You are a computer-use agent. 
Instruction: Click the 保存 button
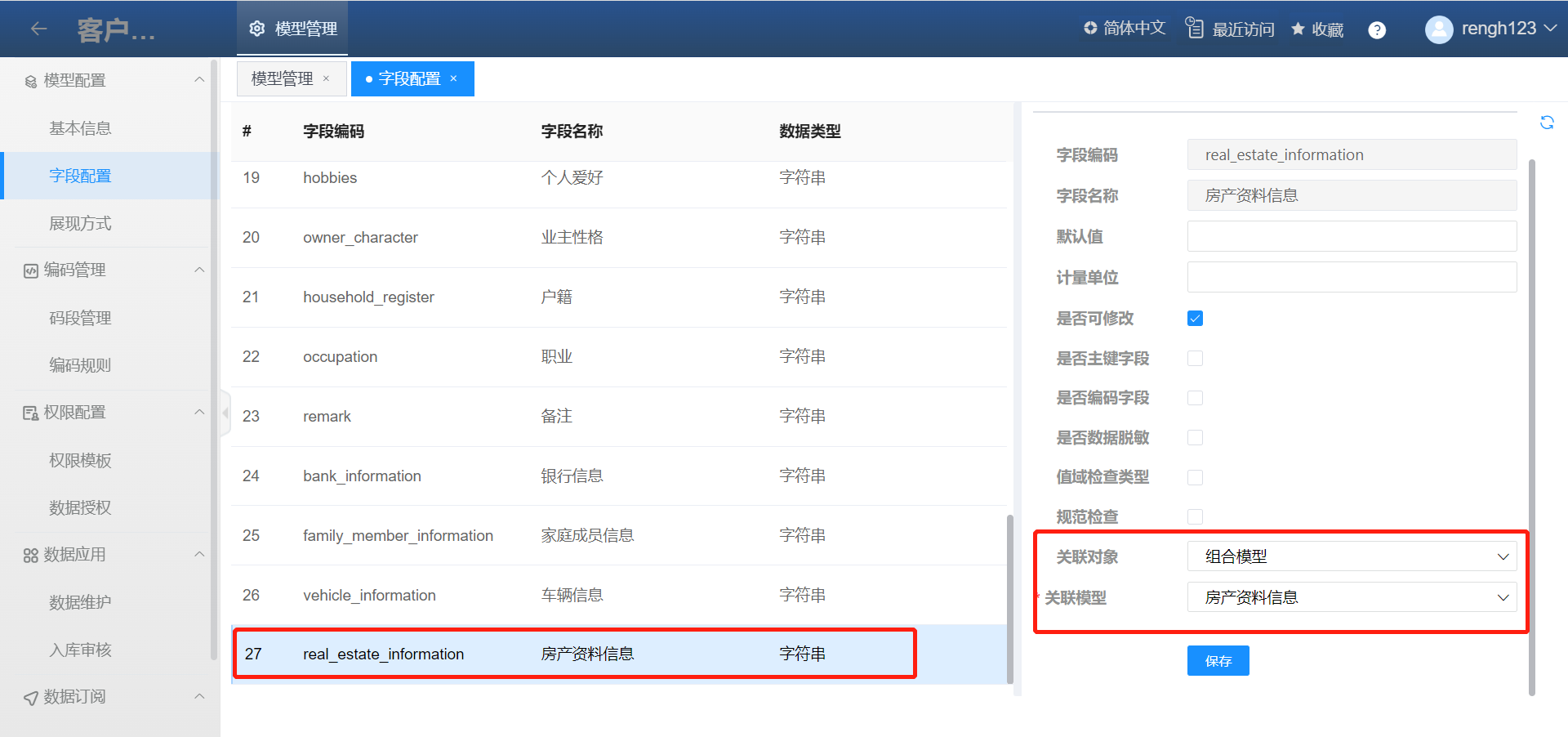(x=1218, y=661)
